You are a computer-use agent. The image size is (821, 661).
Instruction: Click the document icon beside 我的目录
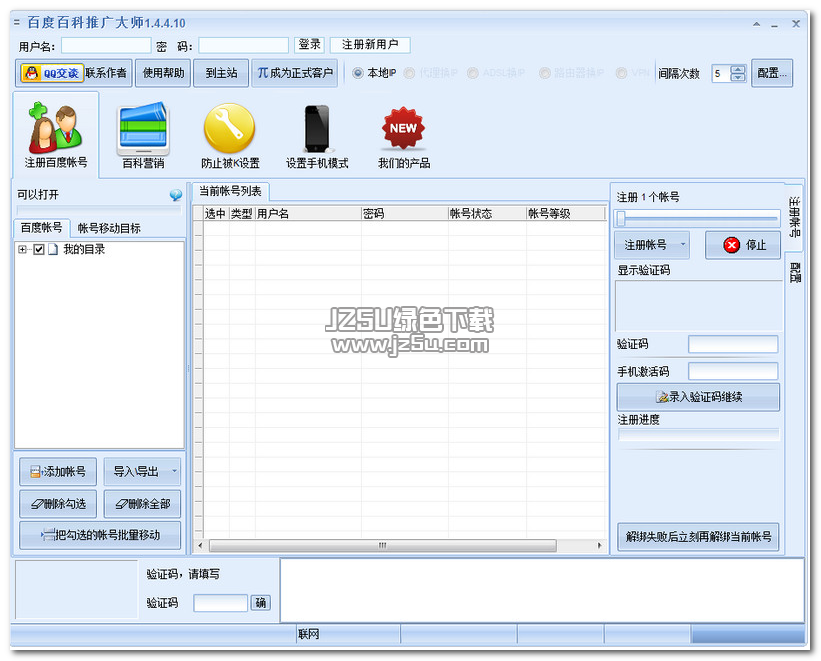pos(53,249)
